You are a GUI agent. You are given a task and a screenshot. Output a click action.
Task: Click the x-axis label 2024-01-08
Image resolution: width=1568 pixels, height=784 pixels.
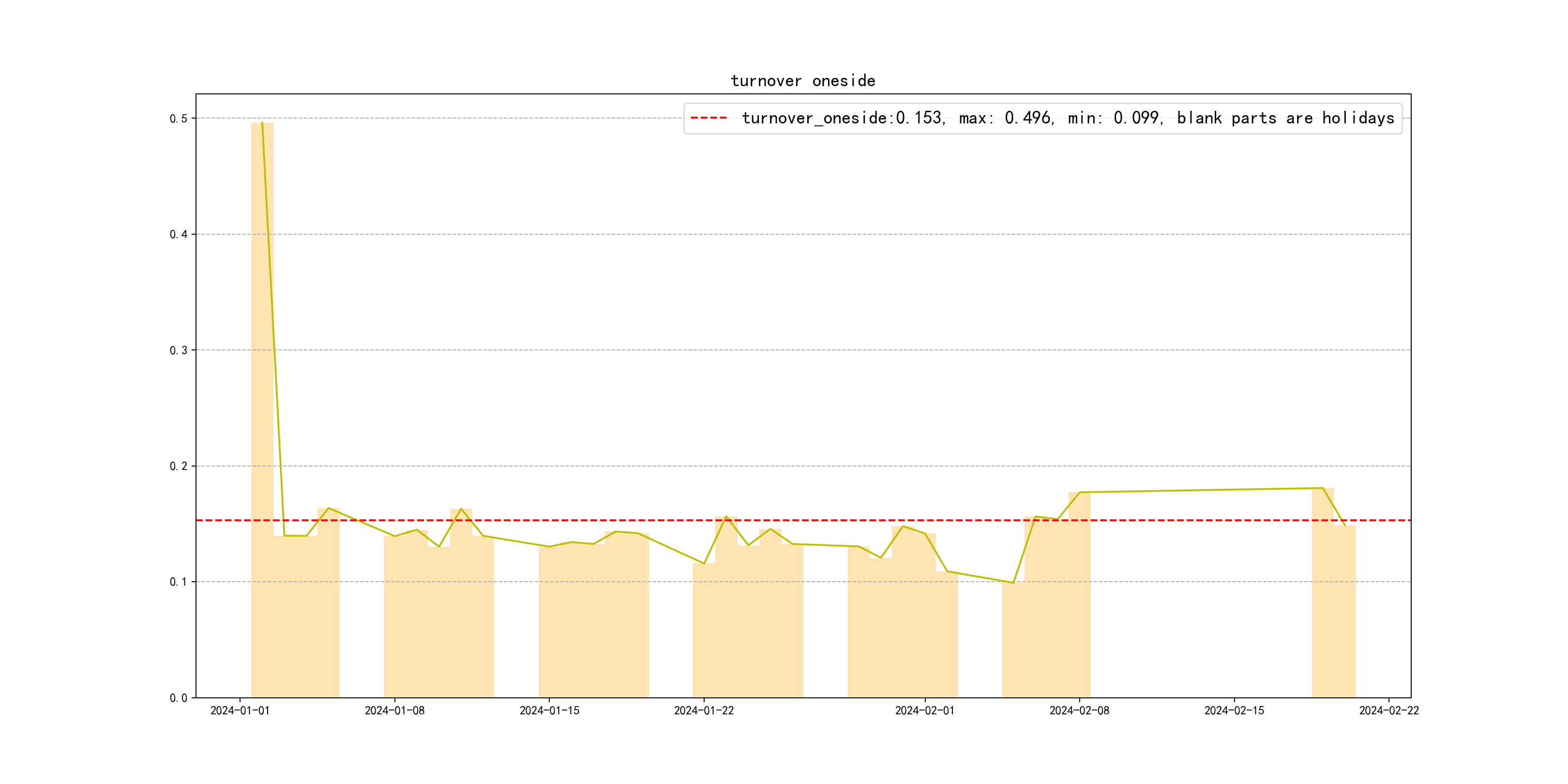pyautogui.click(x=394, y=711)
